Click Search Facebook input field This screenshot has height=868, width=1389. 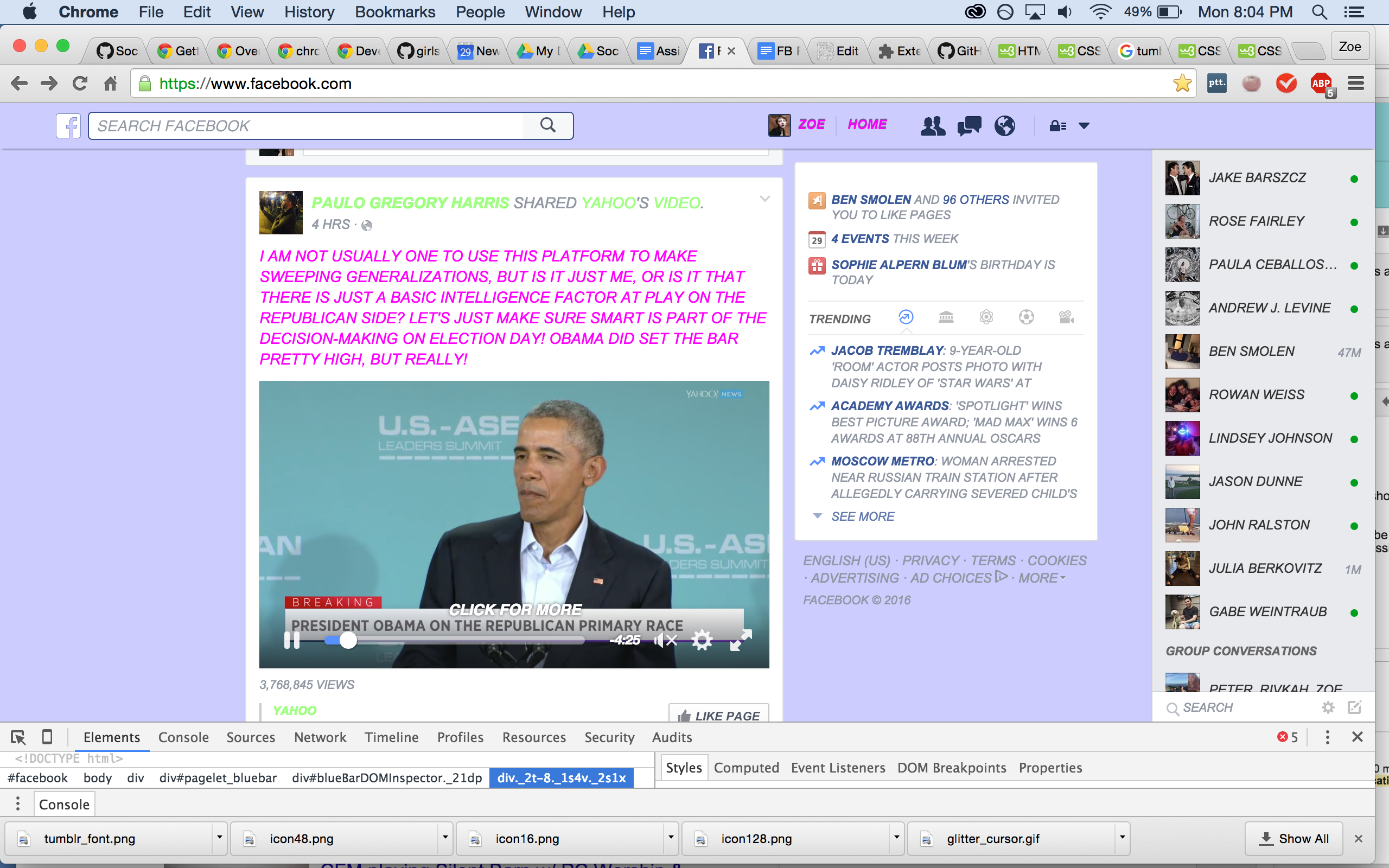[x=307, y=126]
